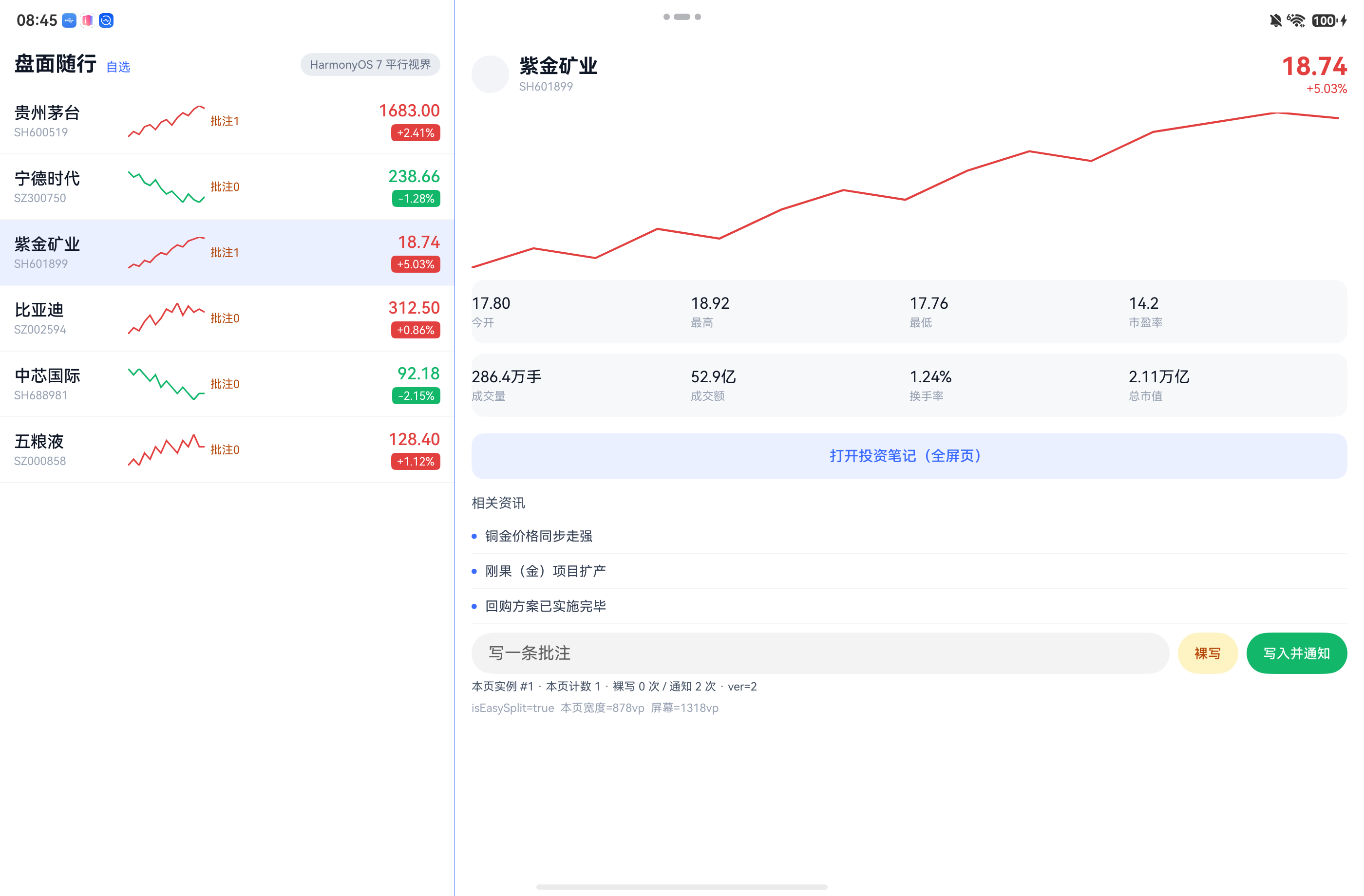Open the 贵州茅台 stock row
Viewport: 1364px width, 896px height.
click(227, 121)
